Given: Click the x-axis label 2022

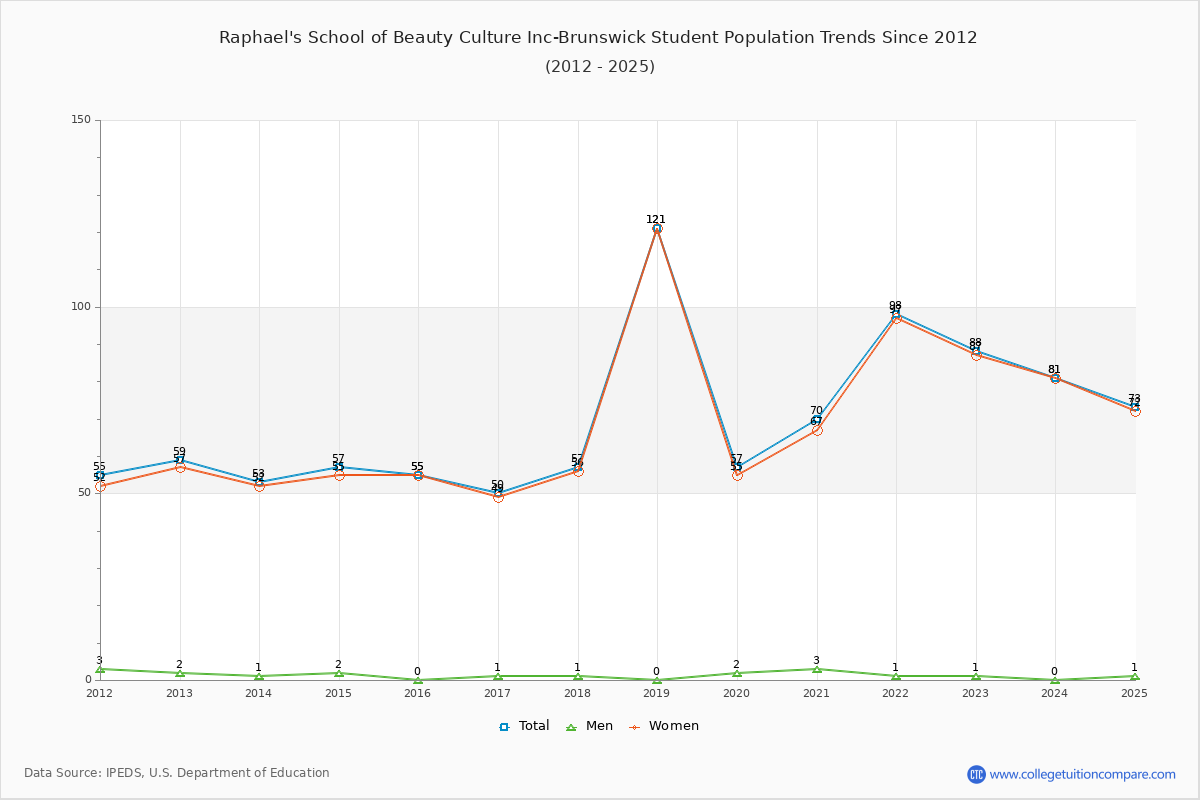Looking at the screenshot, I should pos(896,693).
